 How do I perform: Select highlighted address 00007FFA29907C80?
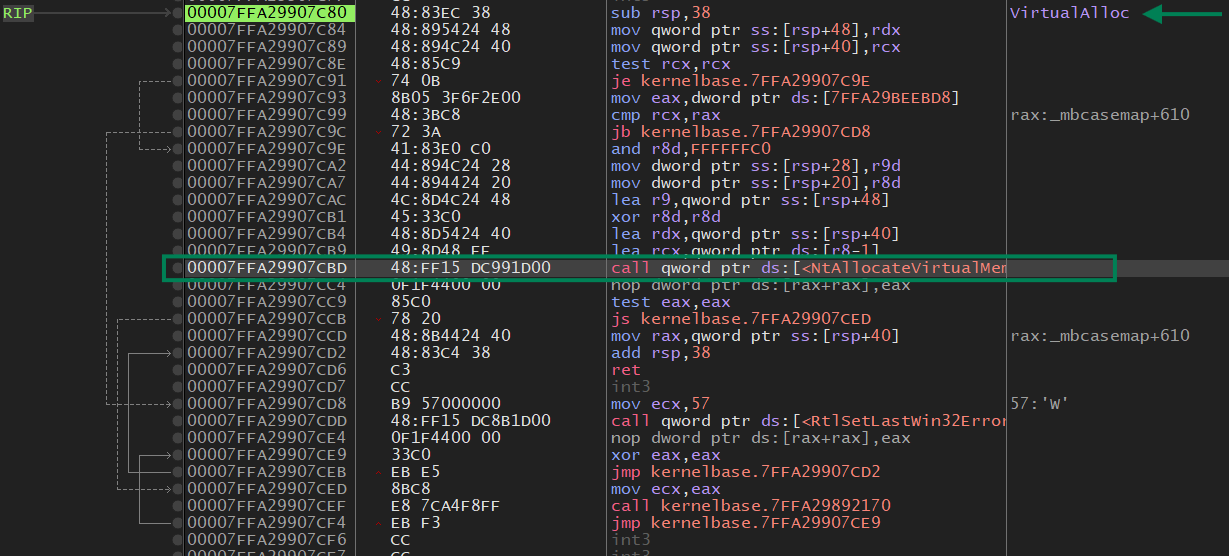click(x=267, y=13)
